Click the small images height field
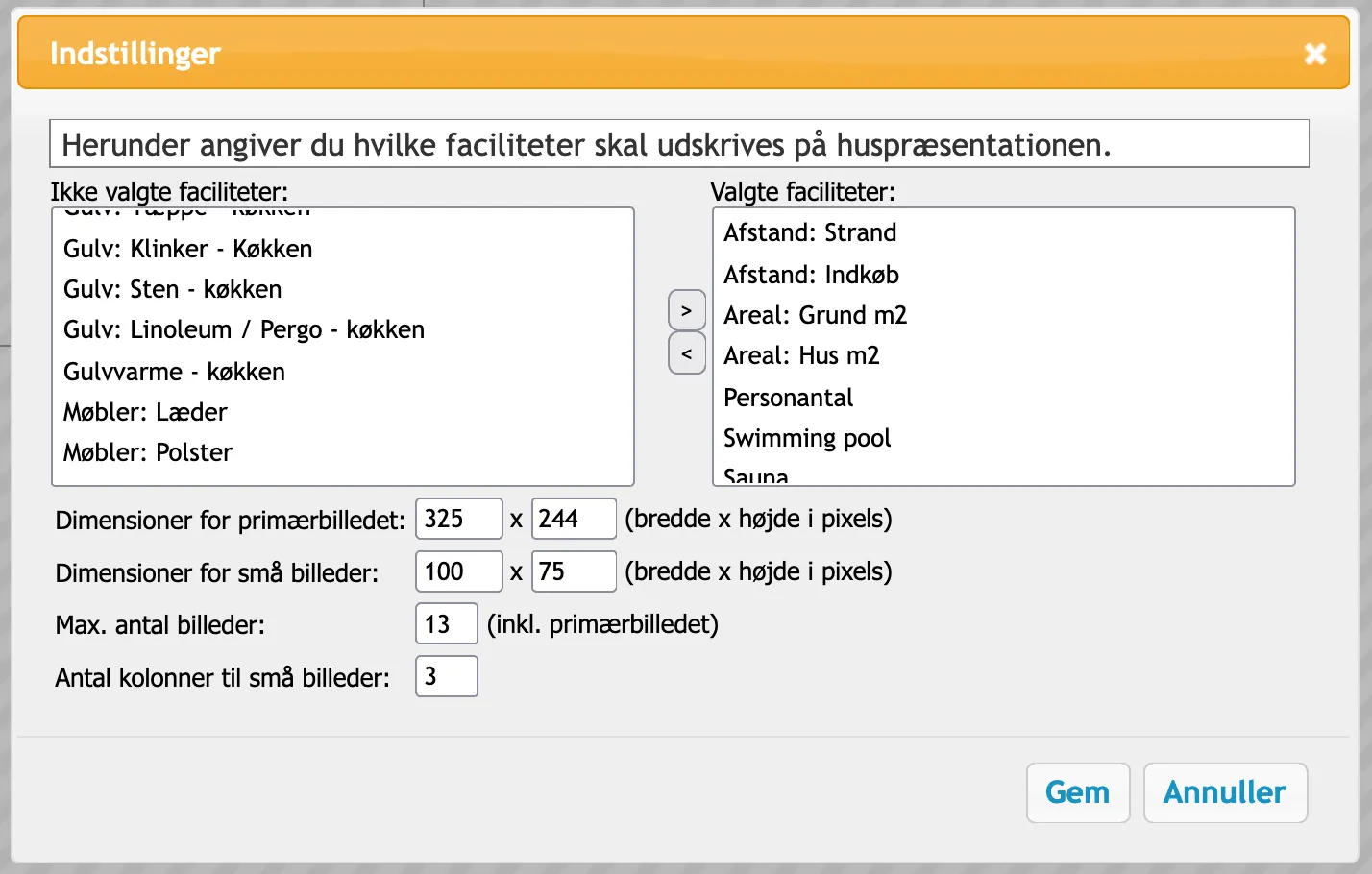 (574, 571)
